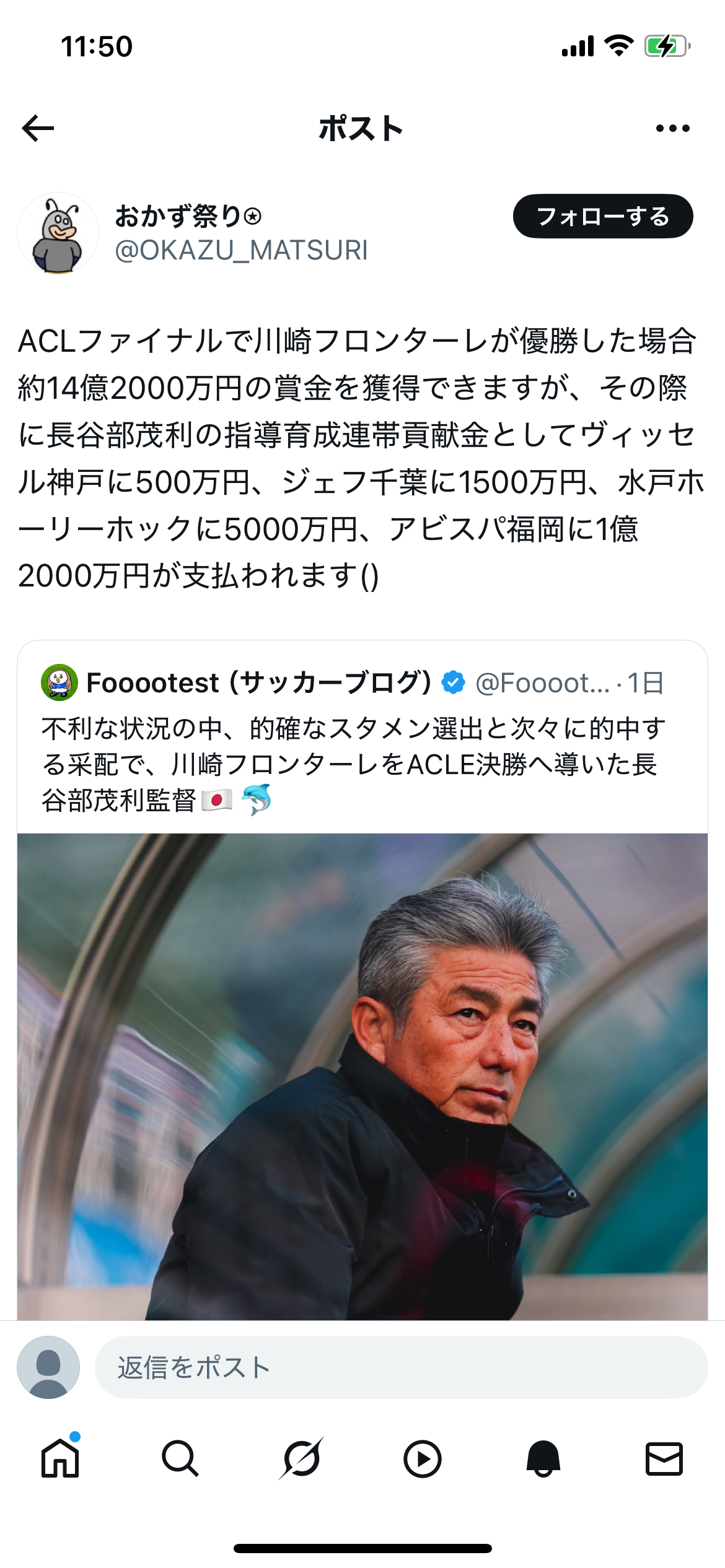Screen dimensions: 725x1568
Task: Open the Grok tab icon
Action: [301, 1458]
